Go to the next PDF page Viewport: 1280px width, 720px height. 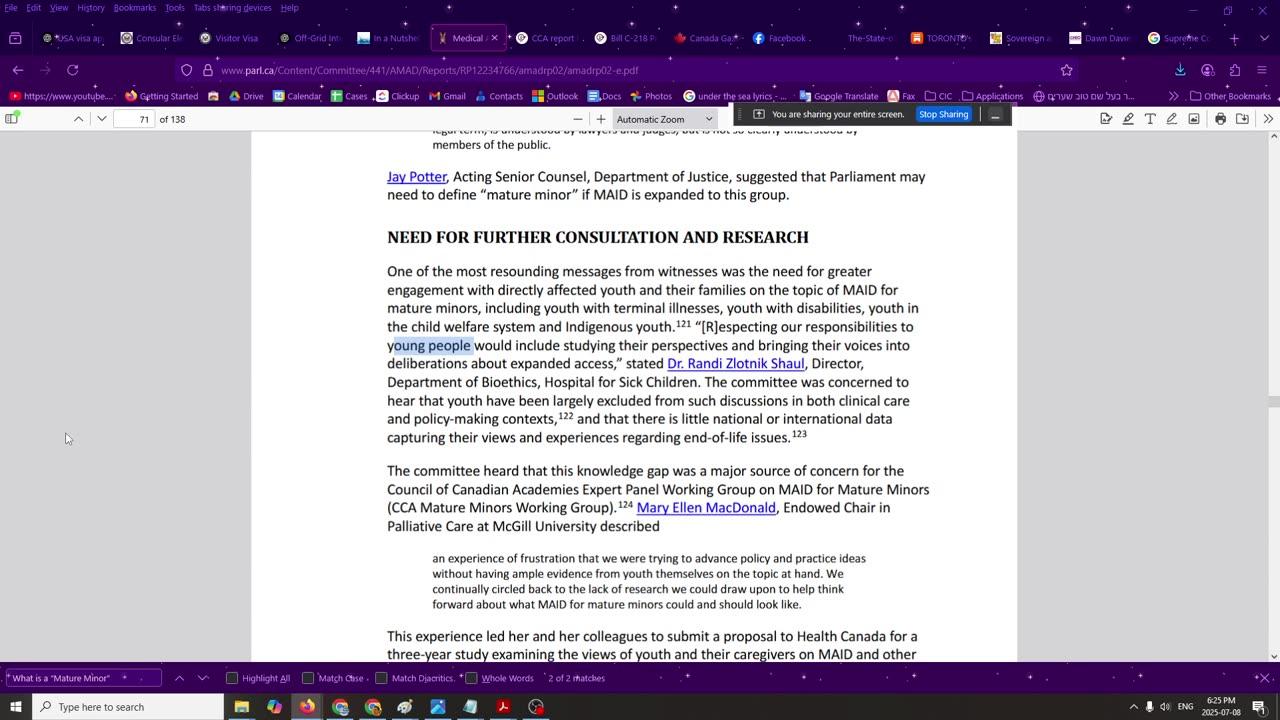pos(101,119)
